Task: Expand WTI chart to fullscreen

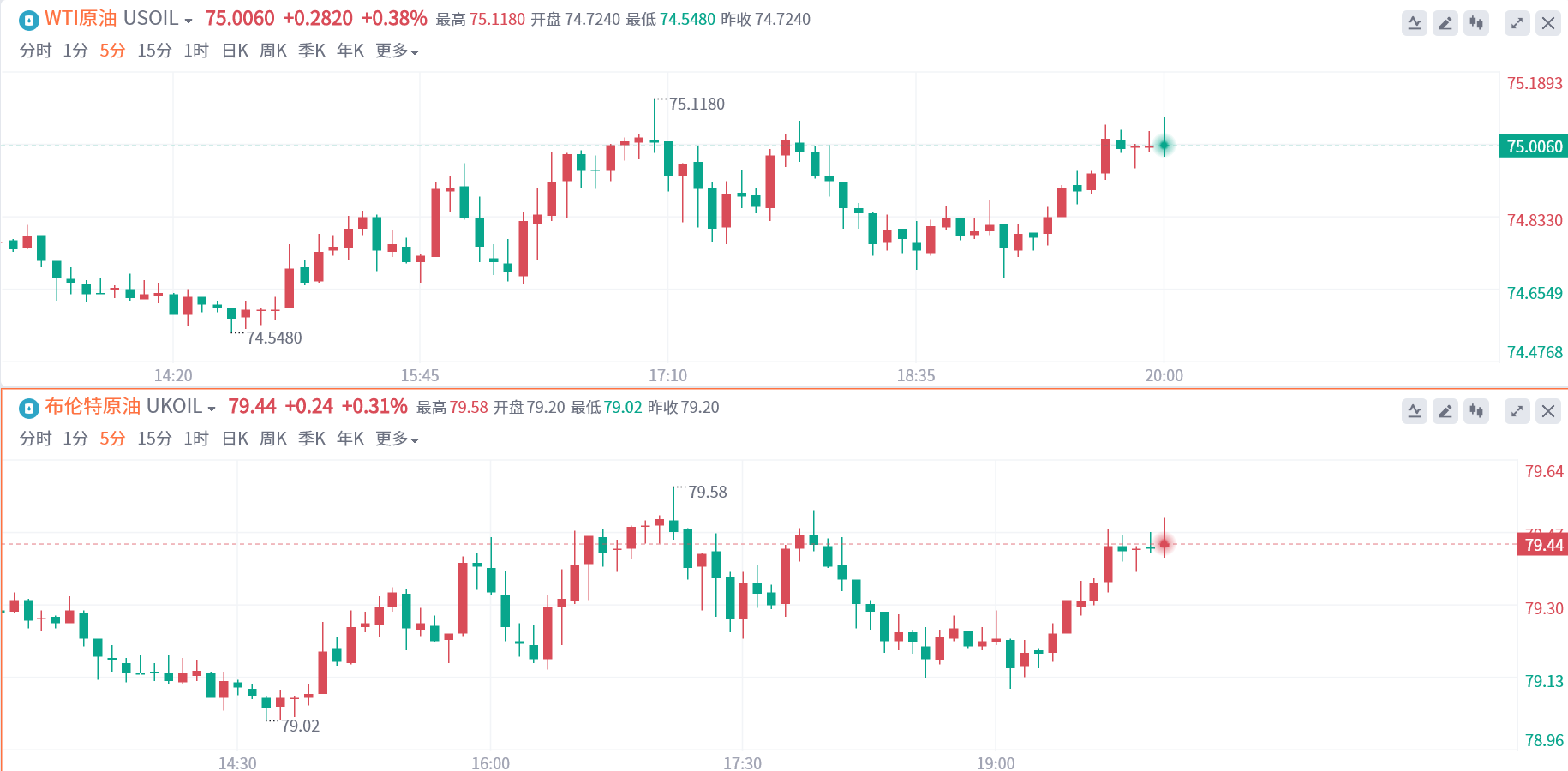Action: coord(1517,23)
